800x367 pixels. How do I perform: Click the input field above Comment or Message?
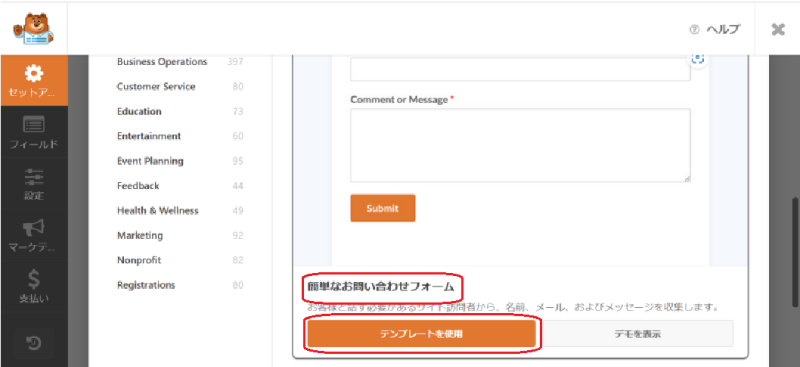(x=520, y=69)
